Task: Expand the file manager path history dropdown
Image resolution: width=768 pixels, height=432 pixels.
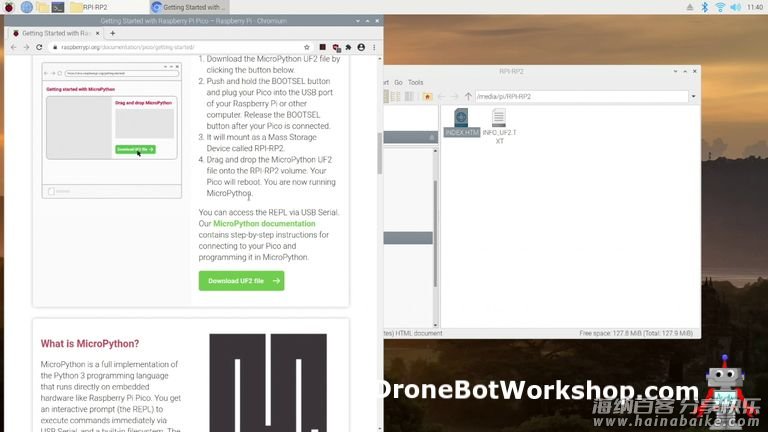Action: [x=694, y=96]
